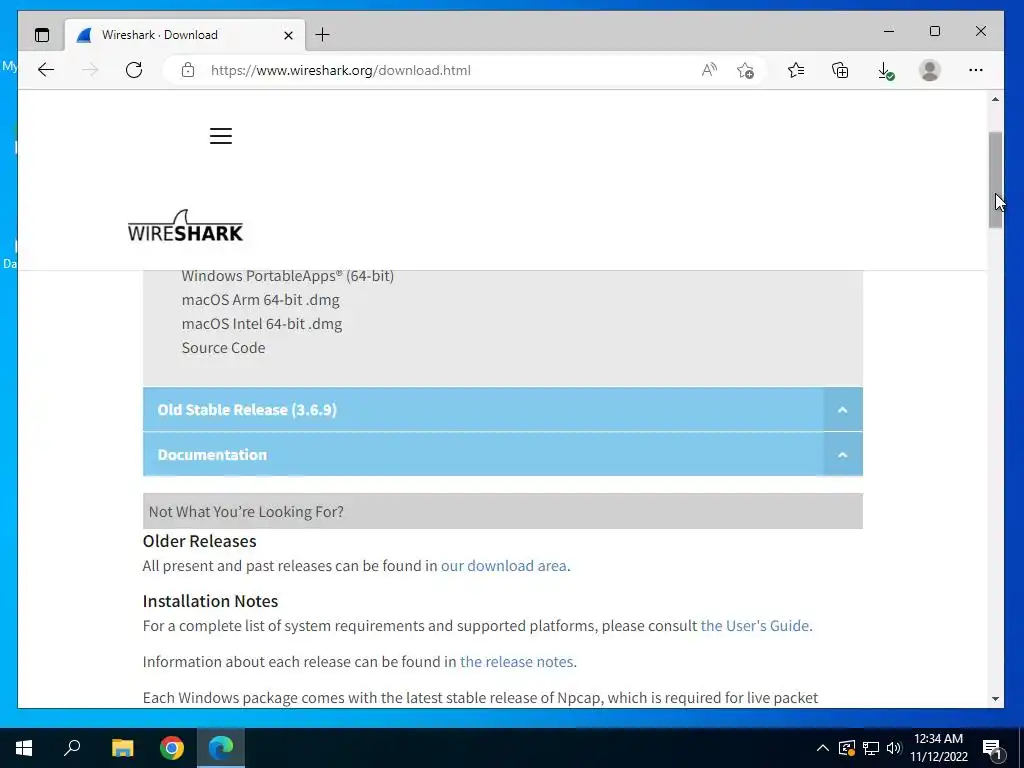This screenshot has width=1024, height=768.
Task: Open the tab actions menu
Action: [42, 35]
